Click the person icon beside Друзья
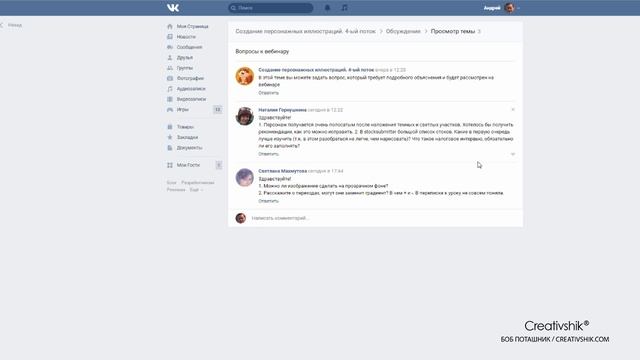The width and height of the screenshot is (640, 360). 170,58
